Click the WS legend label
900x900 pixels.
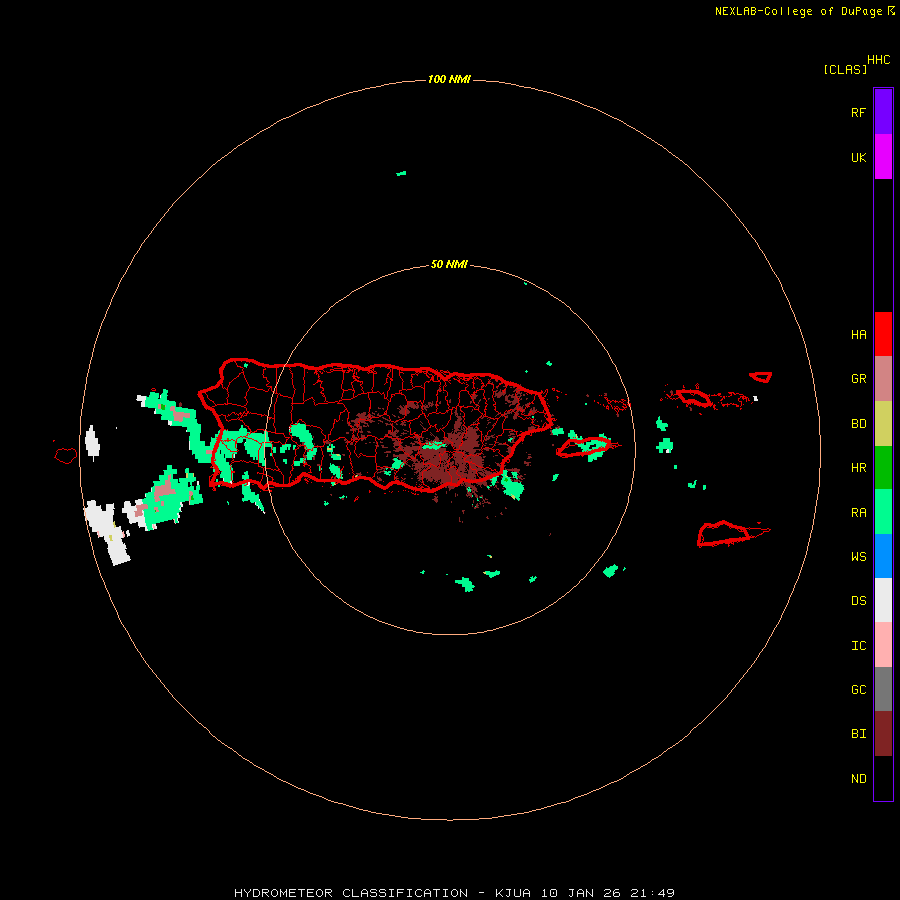point(858,557)
